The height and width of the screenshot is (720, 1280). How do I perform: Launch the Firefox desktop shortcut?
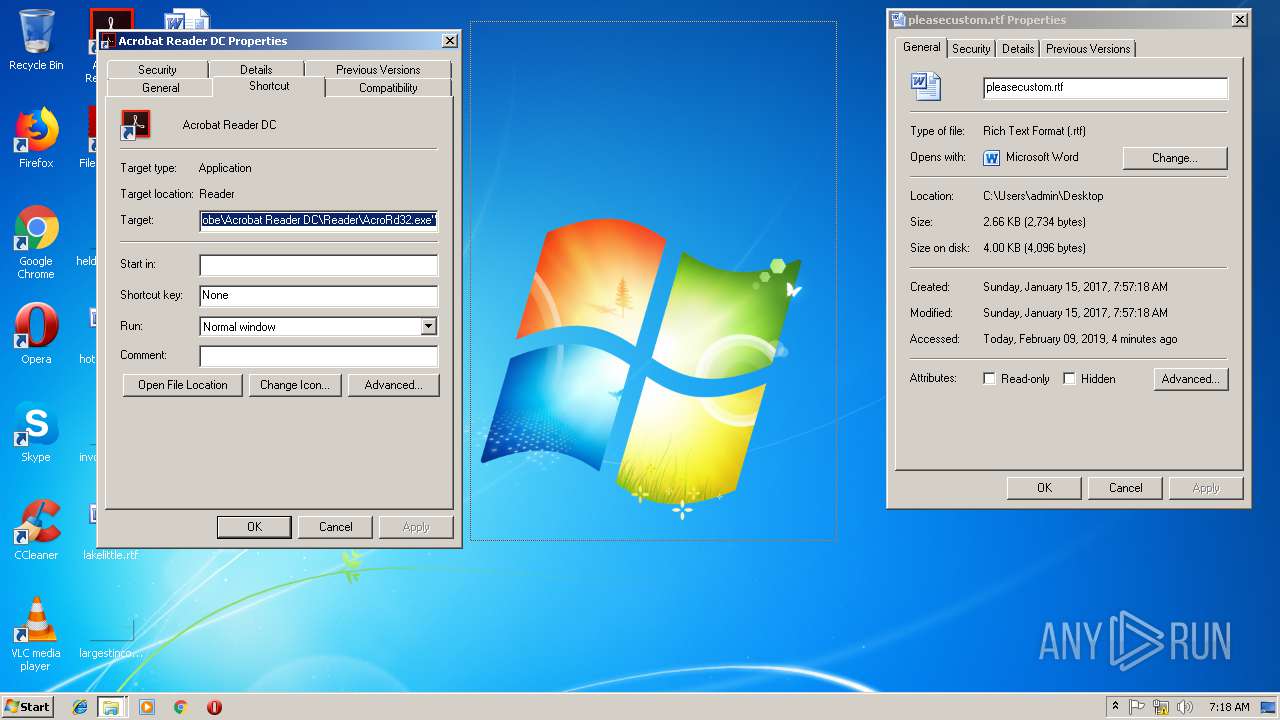36,137
